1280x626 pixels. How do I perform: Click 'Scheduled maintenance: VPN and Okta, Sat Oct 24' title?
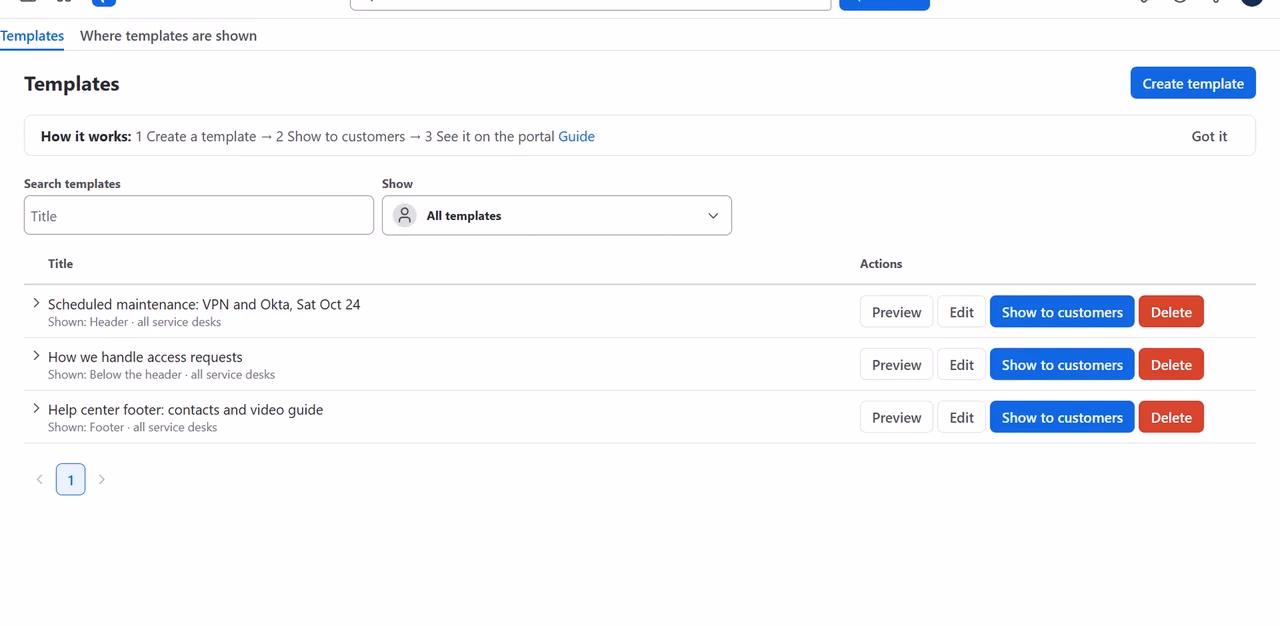pos(204,304)
